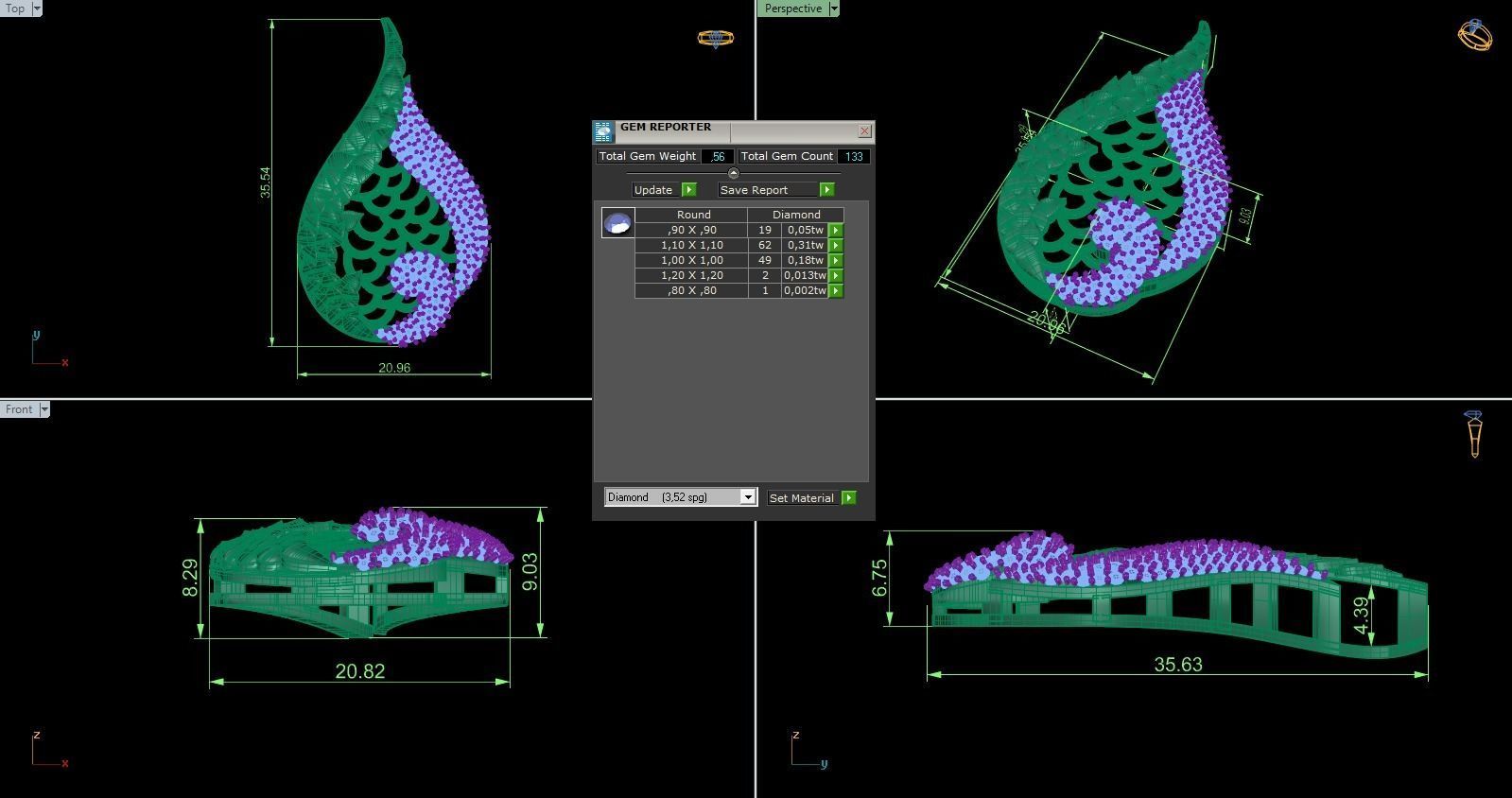
Task: Click the Front viewport title tab
Action: [x=19, y=409]
